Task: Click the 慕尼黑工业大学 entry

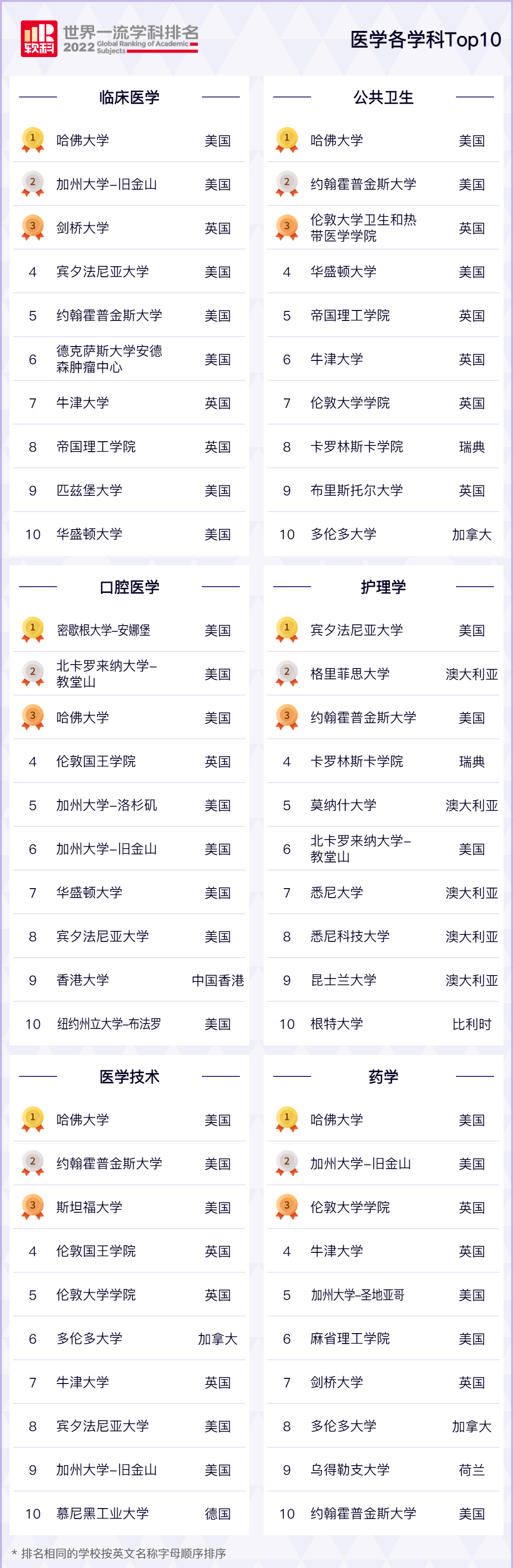Action: pos(103,1513)
